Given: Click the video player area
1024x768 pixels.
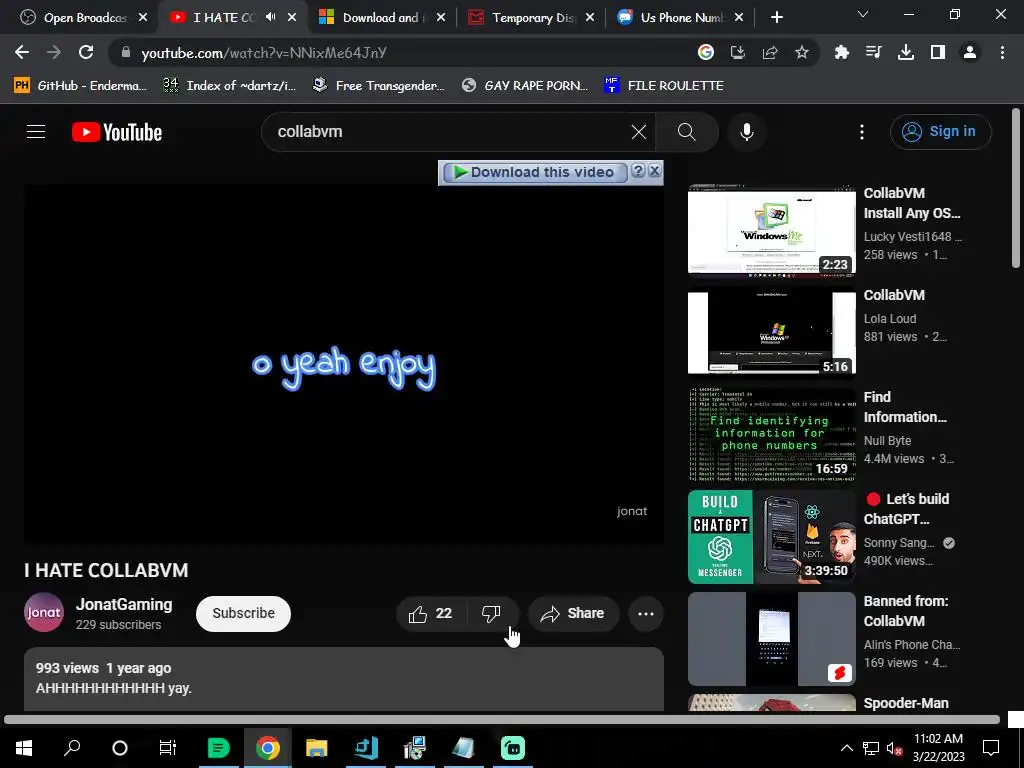Looking at the screenshot, I should [x=344, y=364].
